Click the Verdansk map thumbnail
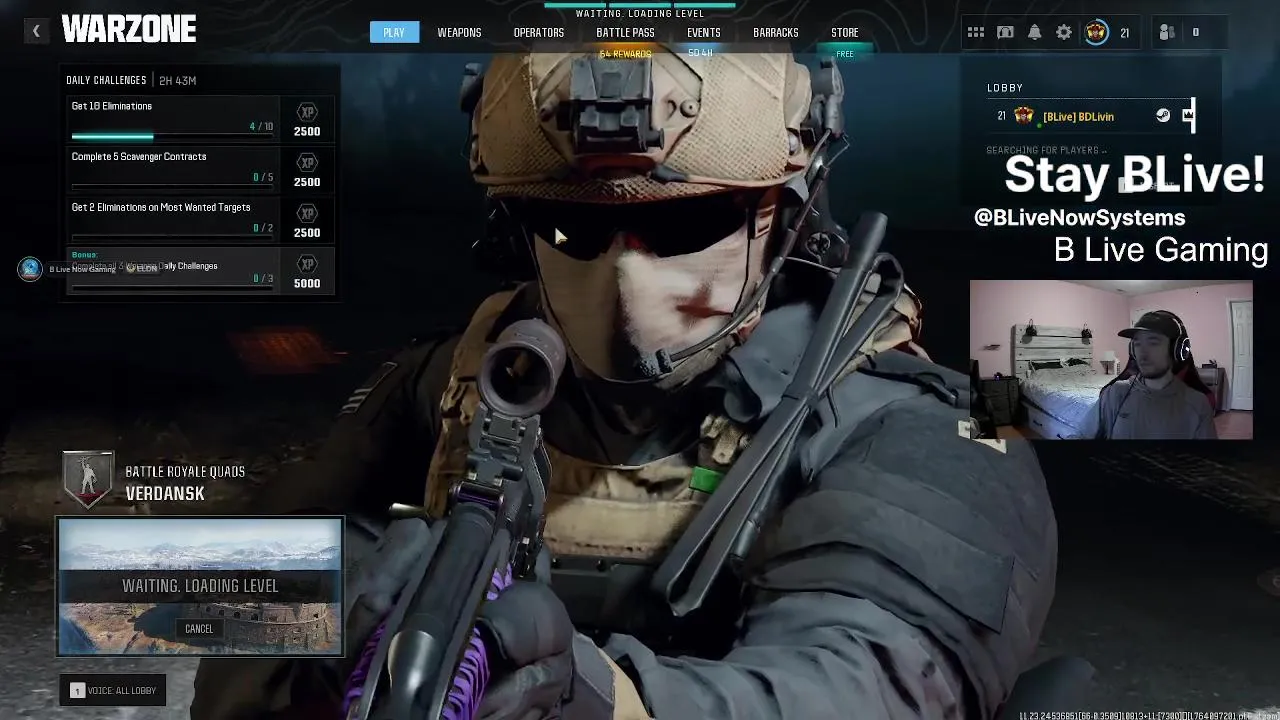The height and width of the screenshot is (720, 1280). click(x=200, y=586)
